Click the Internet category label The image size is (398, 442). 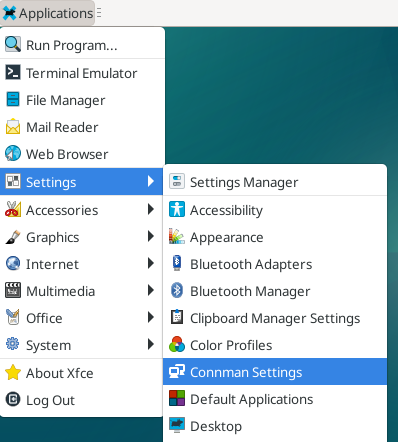point(52,264)
